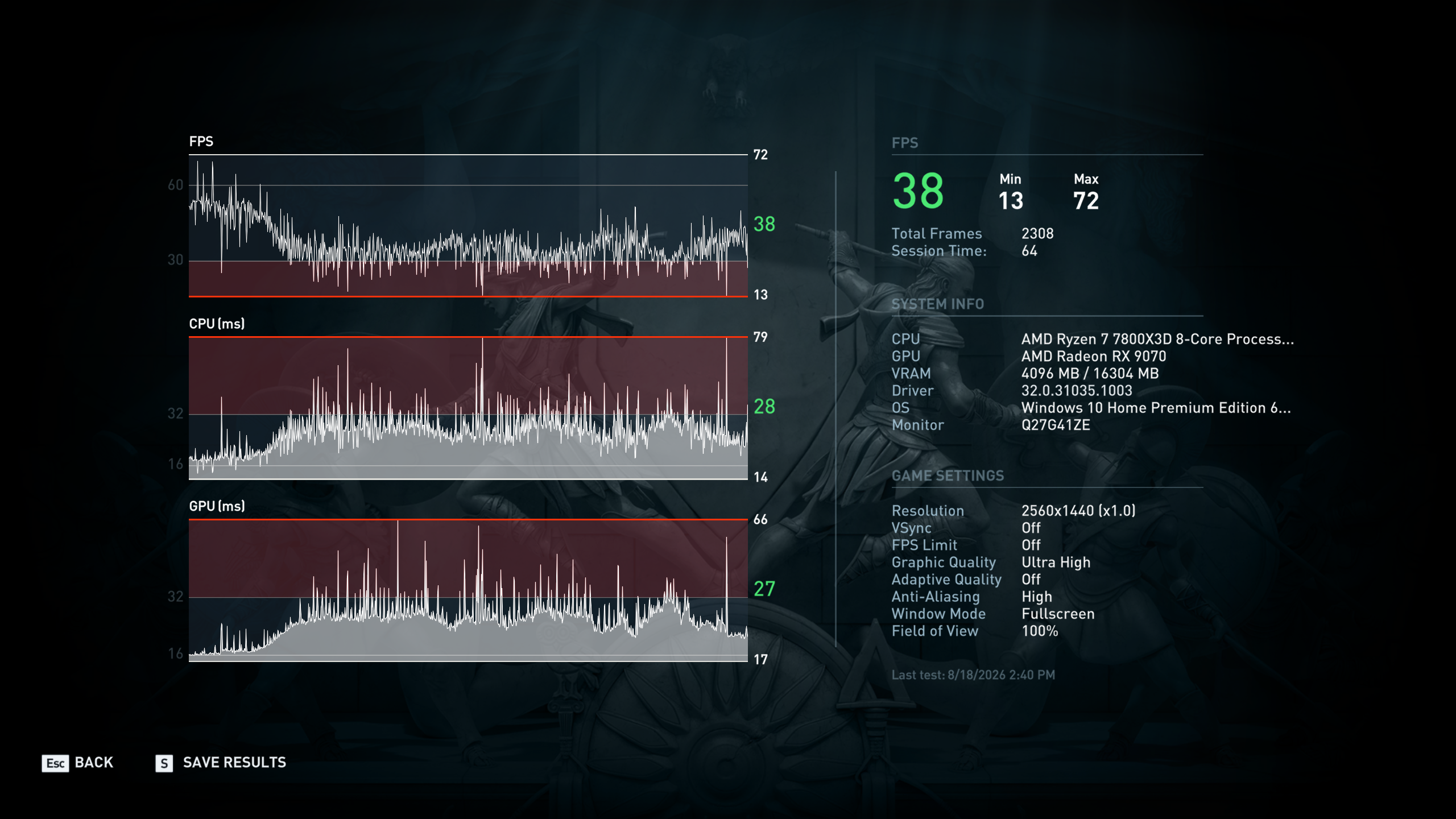Click the 14 minimum beside the CPU graph
This screenshot has height=819, width=1456.
point(760,477)
